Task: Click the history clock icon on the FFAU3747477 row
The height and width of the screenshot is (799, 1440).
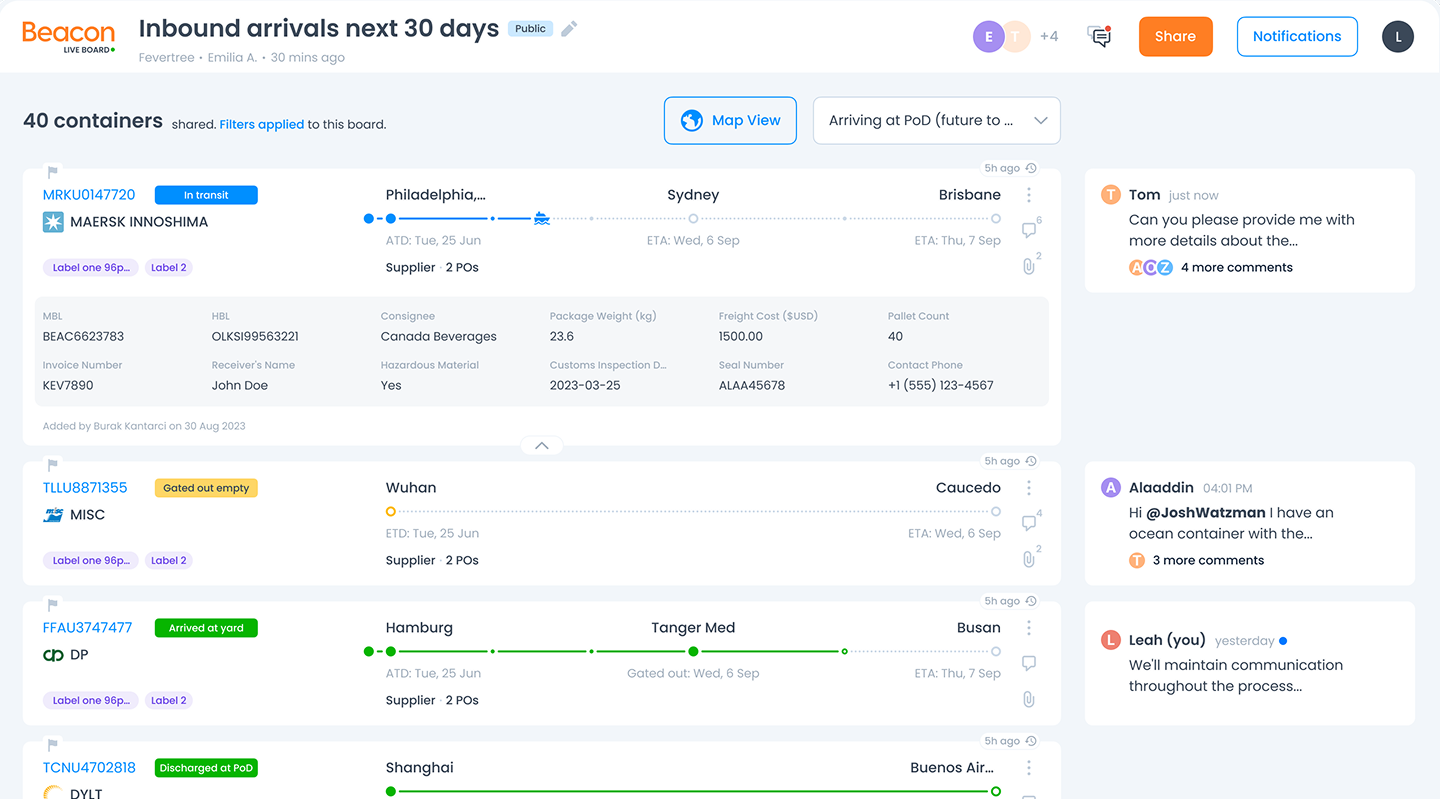Action: (1031, 601)
